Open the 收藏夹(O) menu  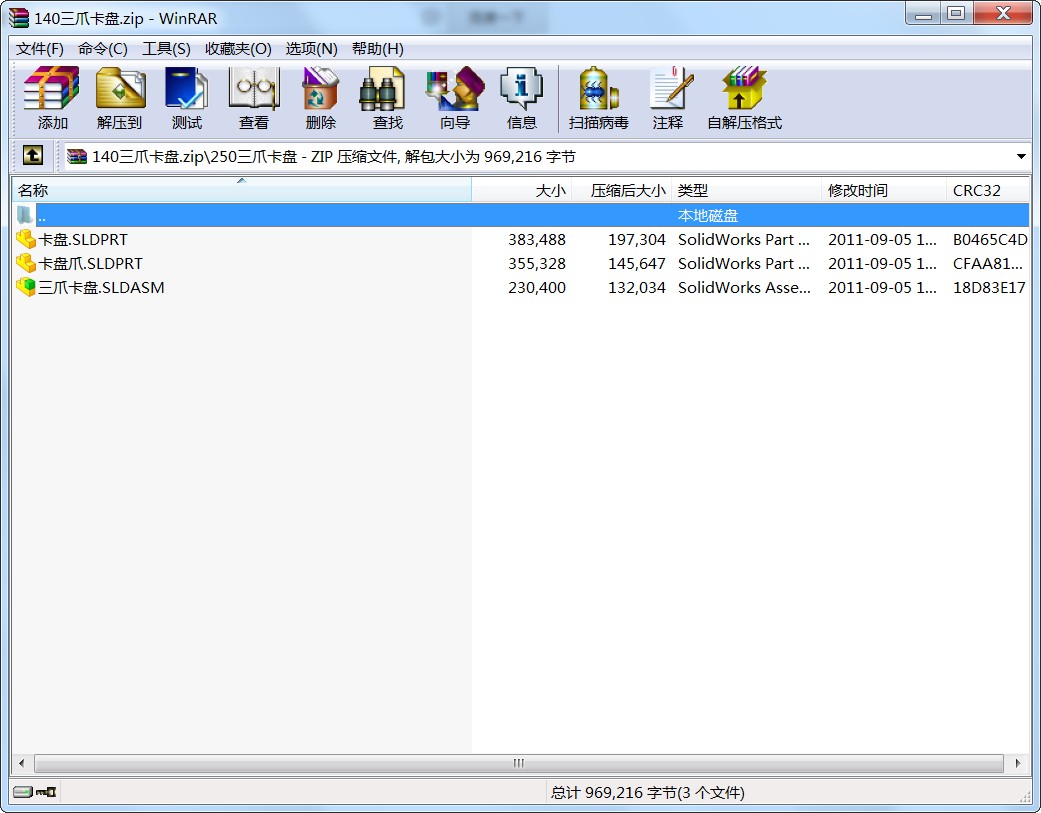click(238, 48)
